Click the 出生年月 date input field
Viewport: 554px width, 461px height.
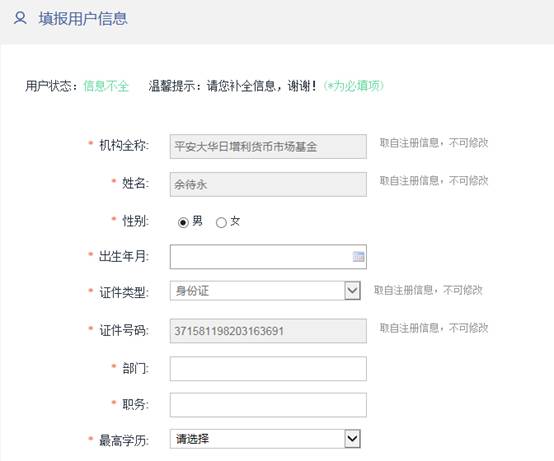click(268, 257)
